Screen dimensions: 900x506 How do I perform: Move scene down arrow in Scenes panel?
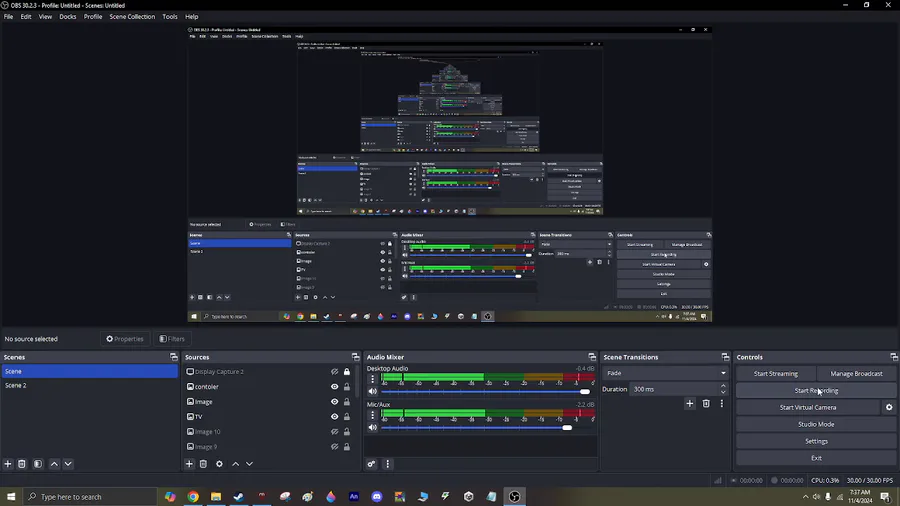(68, 464)
